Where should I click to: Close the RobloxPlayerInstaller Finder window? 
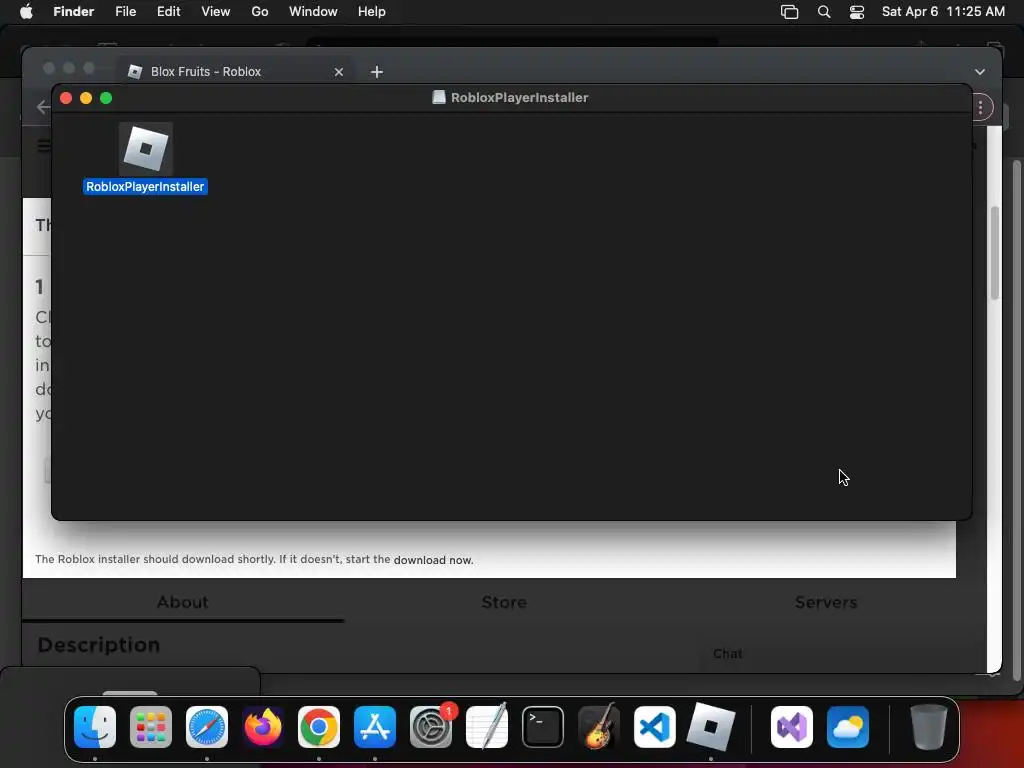click(66, 98)
